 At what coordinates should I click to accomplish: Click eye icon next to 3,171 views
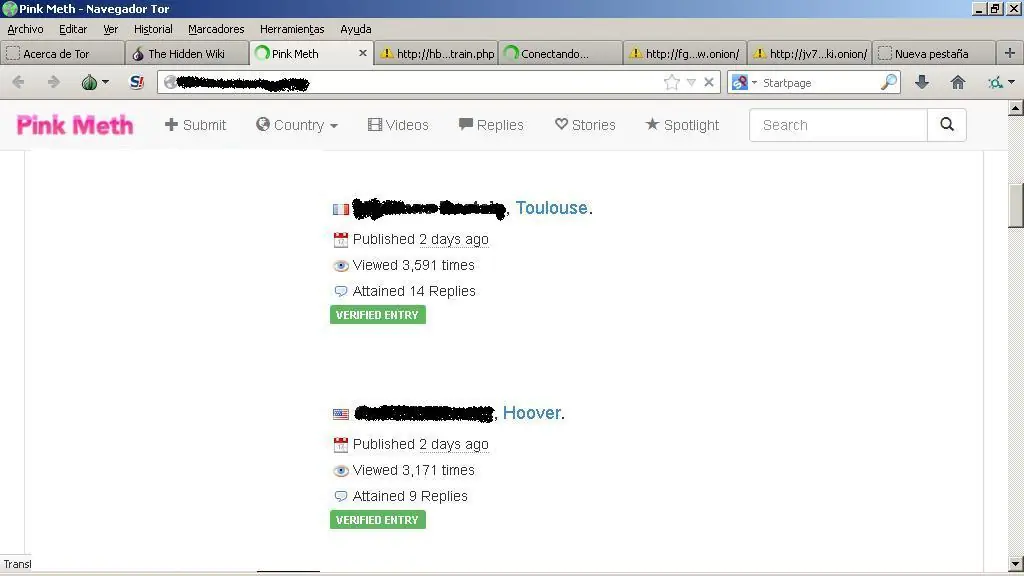click(341, 471)
